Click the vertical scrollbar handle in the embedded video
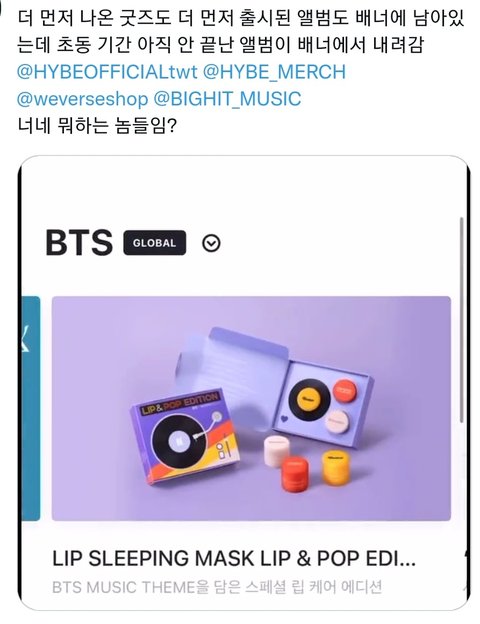Screen dimensions: 480x624 tap(461, 320)
